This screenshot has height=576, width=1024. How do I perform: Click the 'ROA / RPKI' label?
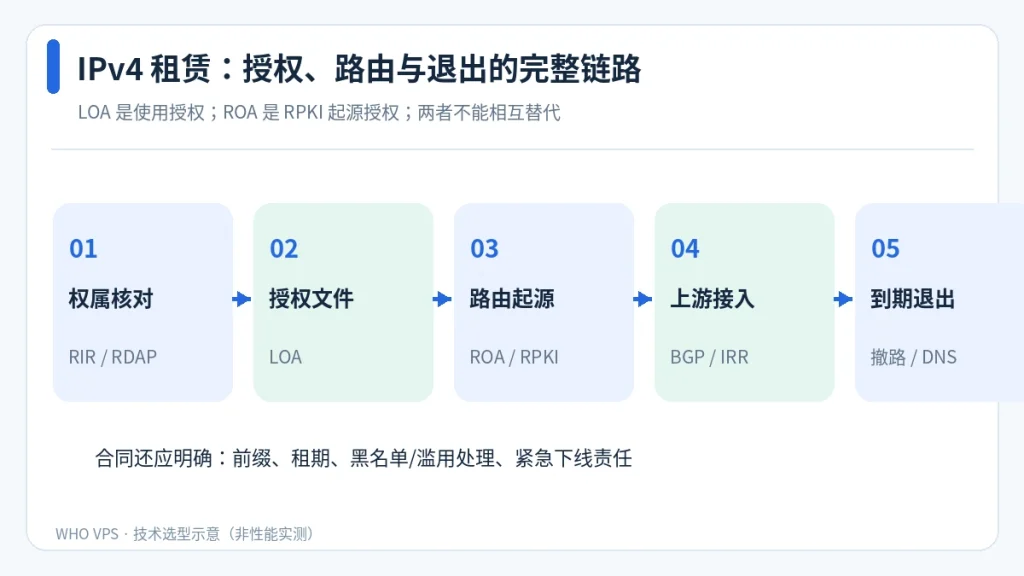pos(514,357)
